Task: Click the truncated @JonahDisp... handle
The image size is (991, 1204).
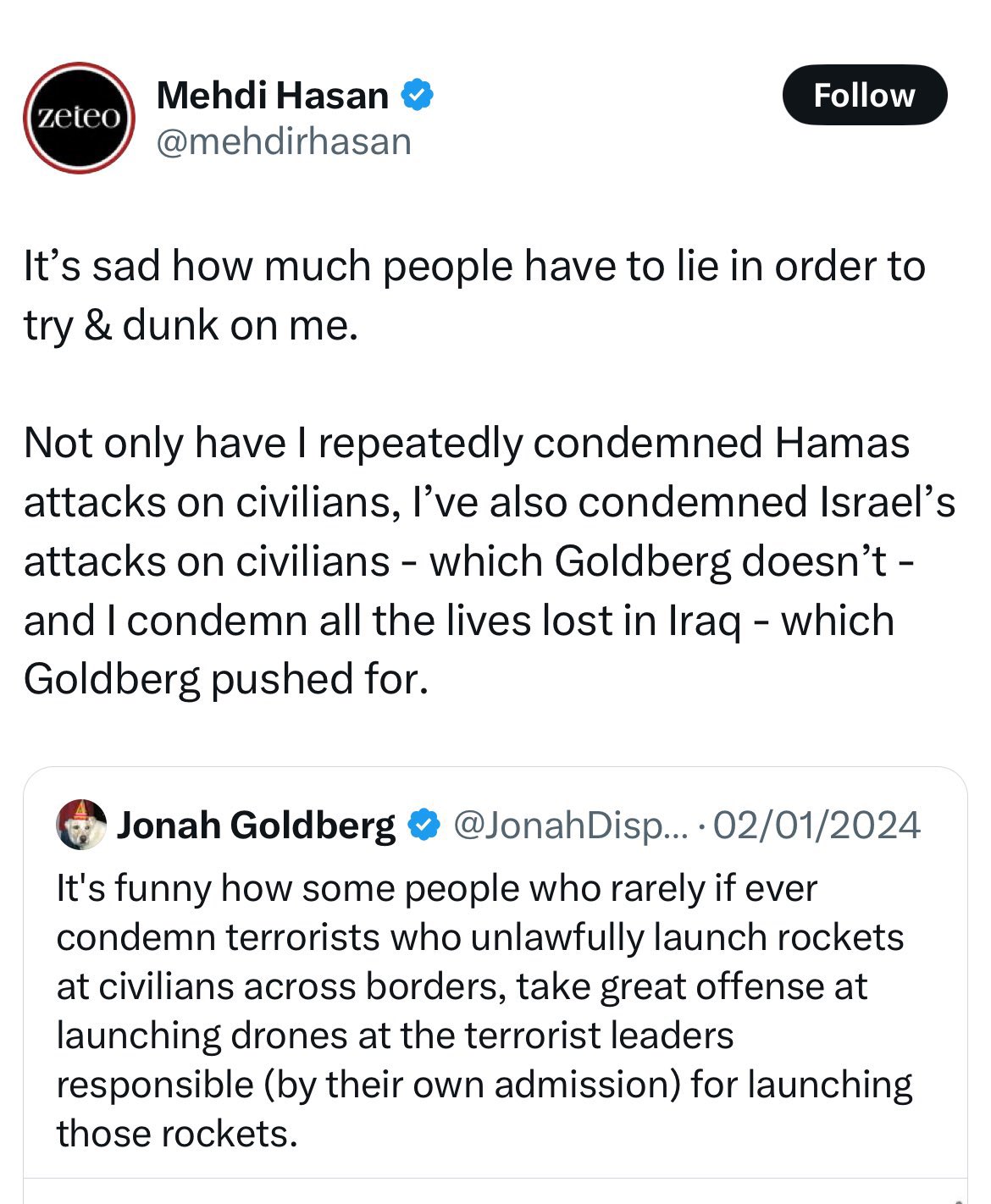Action: (x=572, y=825)
